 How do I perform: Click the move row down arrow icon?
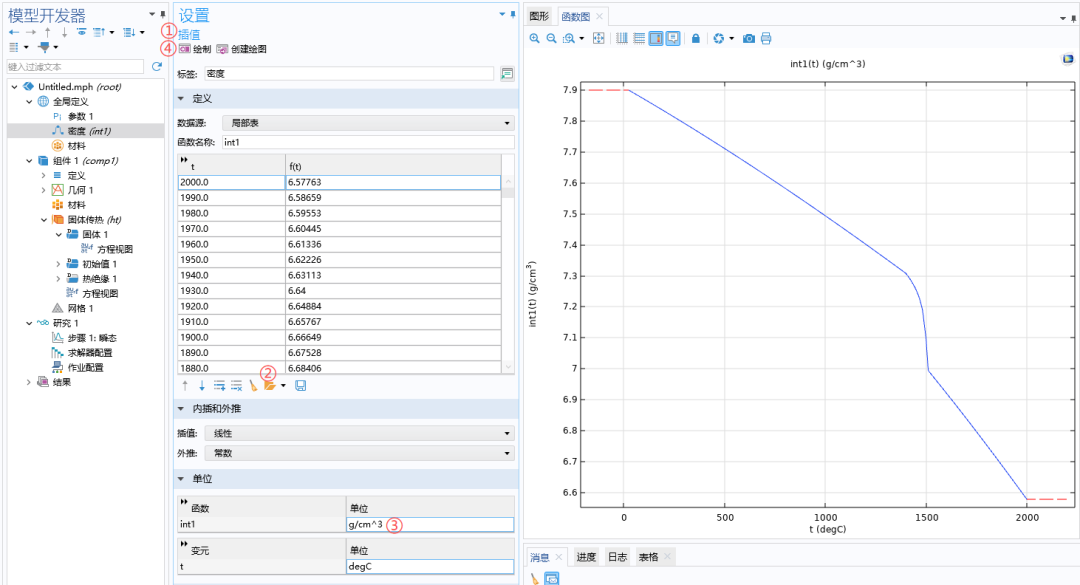point(202,386)
